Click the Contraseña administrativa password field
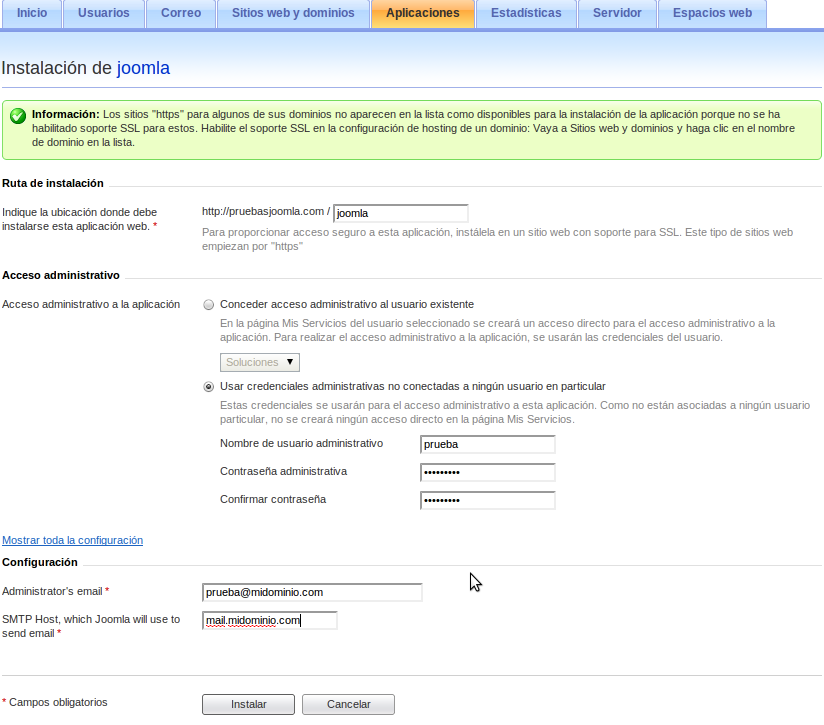This screenshot has width=824, height=725. pos(488,472)
